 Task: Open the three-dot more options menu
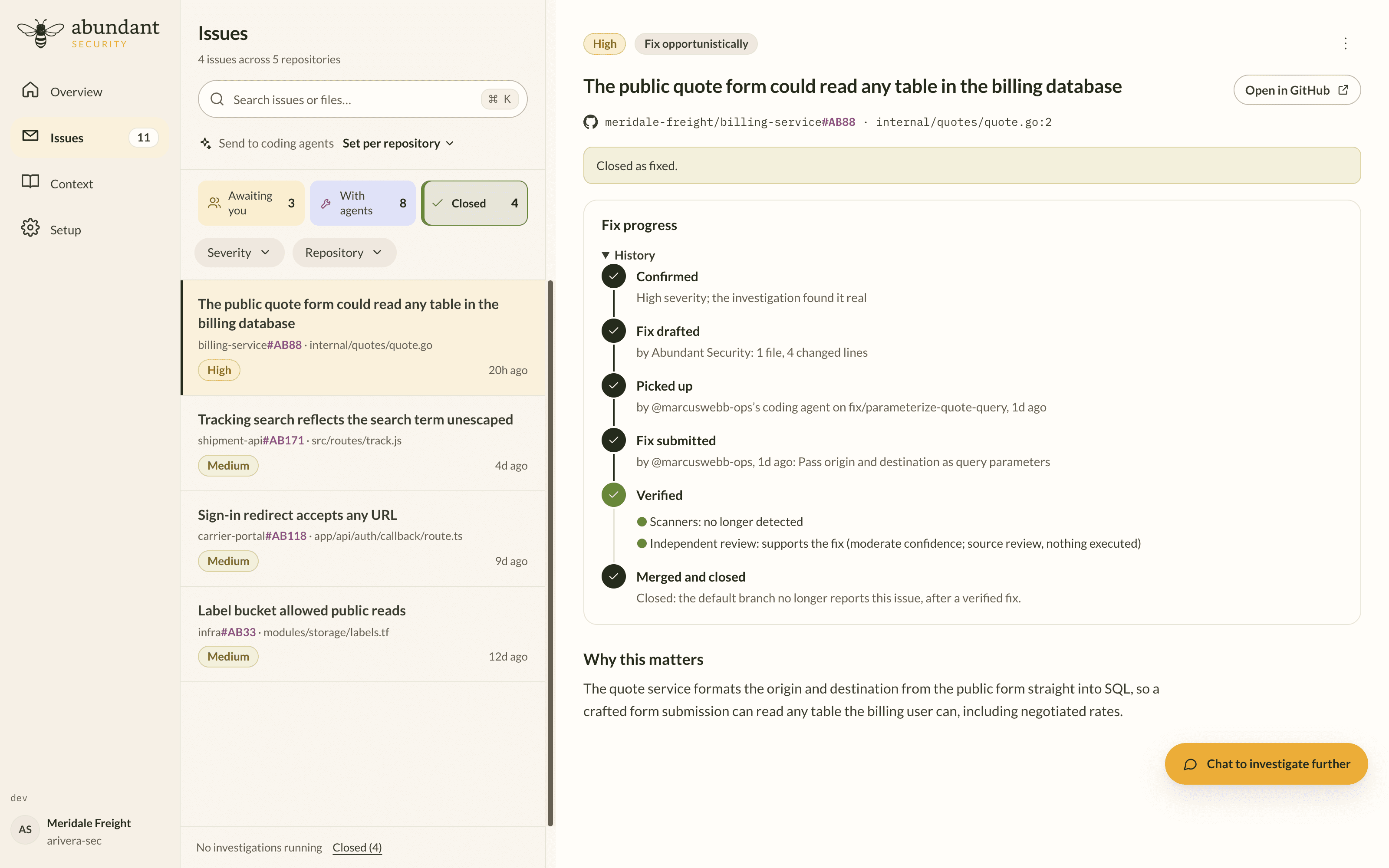click(1345, 44)
